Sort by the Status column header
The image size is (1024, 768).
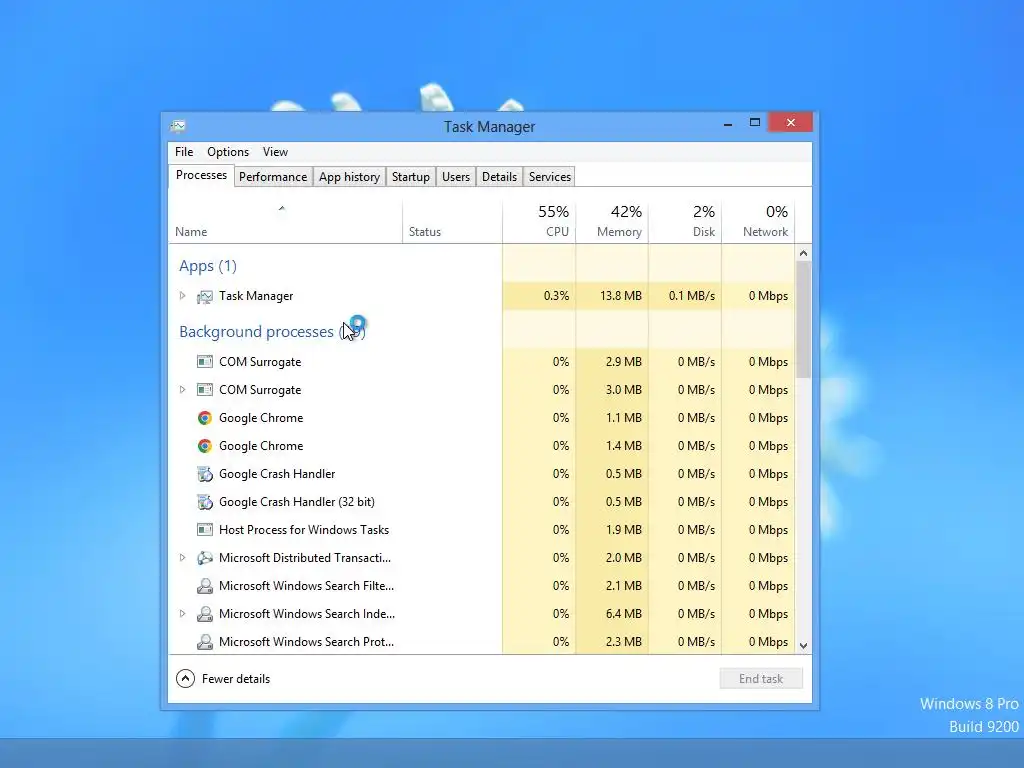pos(453,222)
